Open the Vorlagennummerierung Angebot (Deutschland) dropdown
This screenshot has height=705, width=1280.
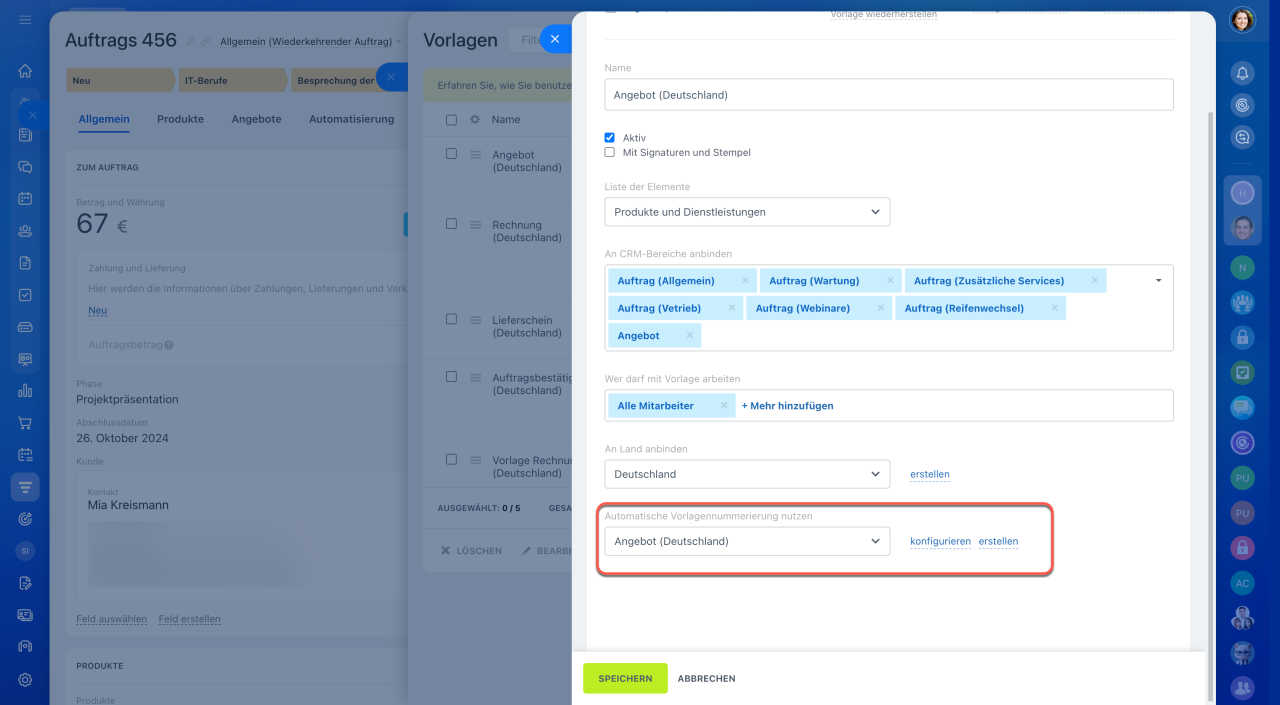click(747, 541)
